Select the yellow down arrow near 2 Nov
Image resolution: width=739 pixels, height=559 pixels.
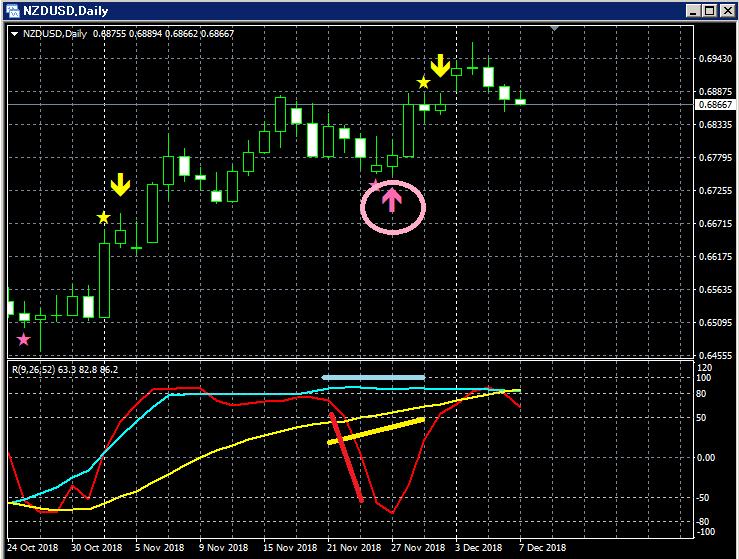(120, 184)
